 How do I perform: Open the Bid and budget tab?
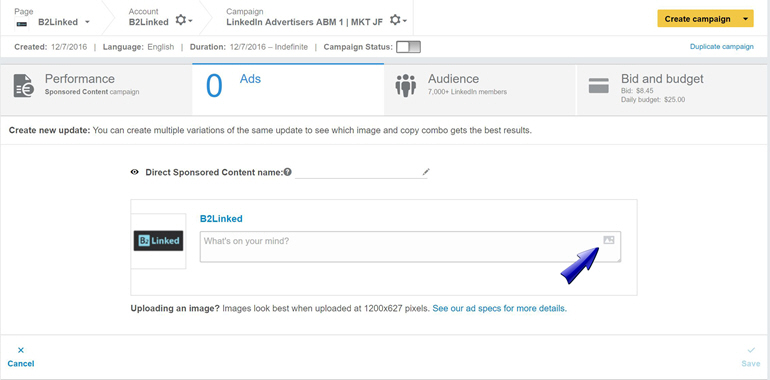[x=673, y=89]
